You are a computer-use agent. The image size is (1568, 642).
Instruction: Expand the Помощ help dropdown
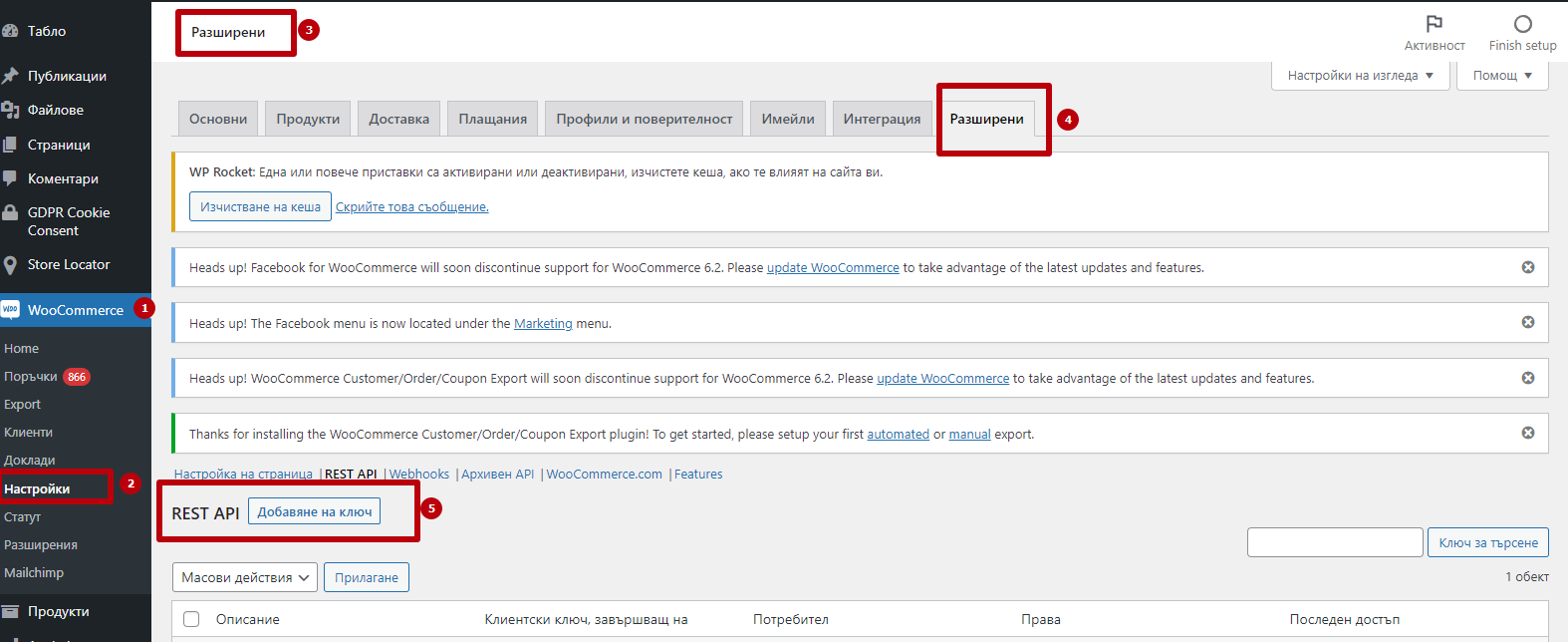[1502, 75]
